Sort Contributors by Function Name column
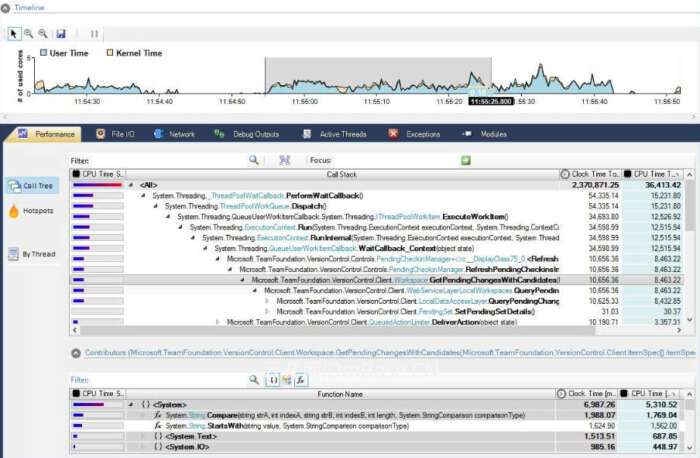This screenshot has height=458, width=700. point(340,394)
